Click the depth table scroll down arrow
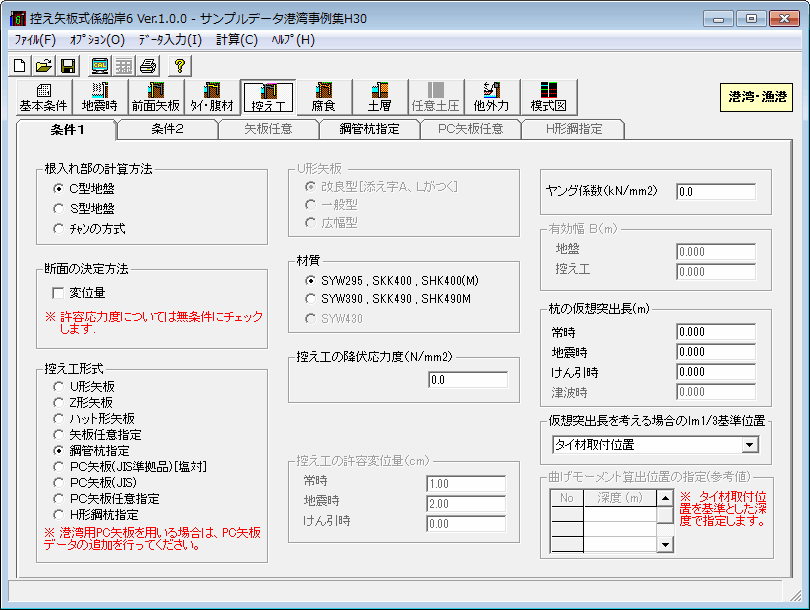This screenshot has height=610, width=810. pos(665,544)
